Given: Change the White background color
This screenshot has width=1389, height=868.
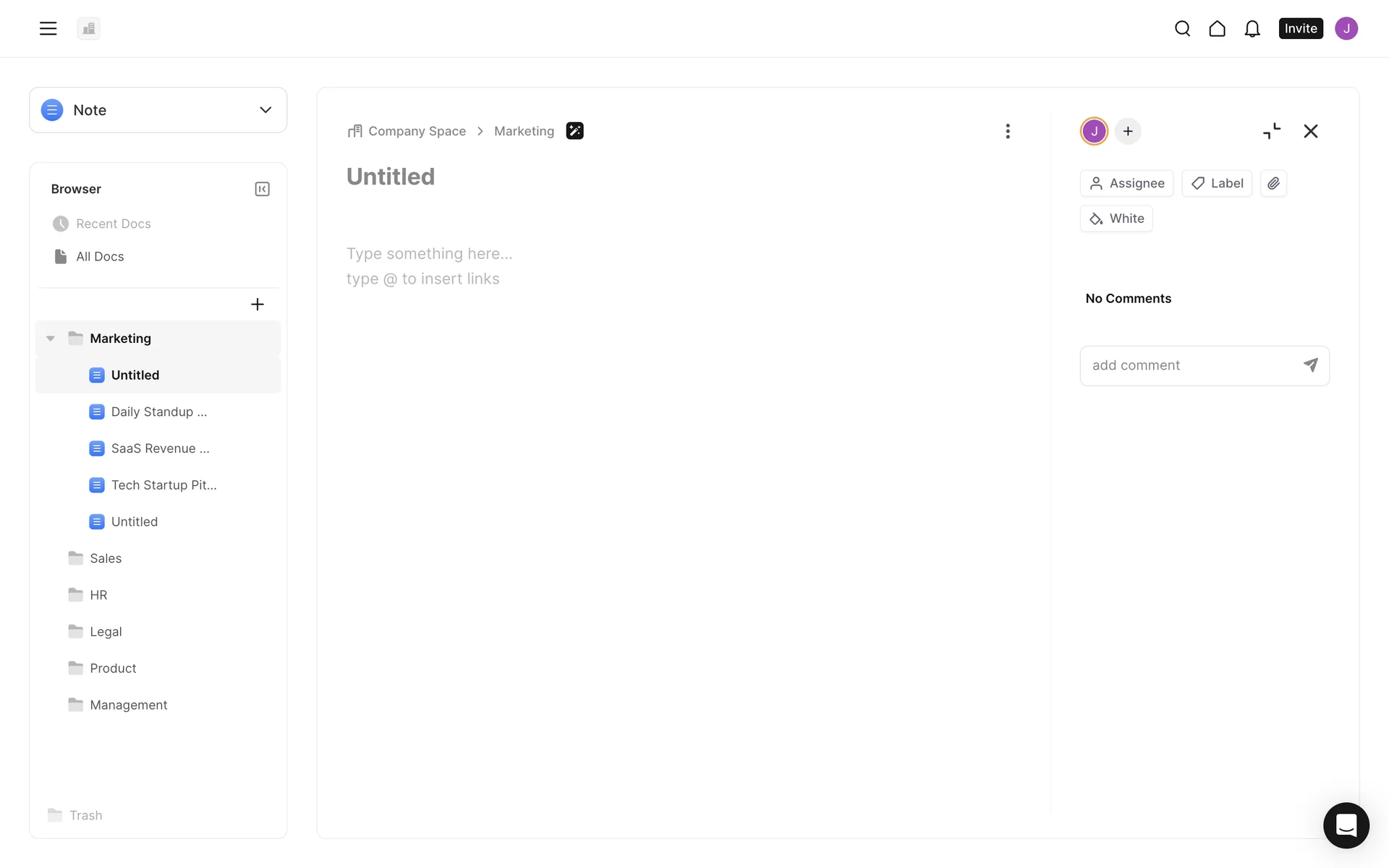Looking at the screenshot, I should (1116, 218).
